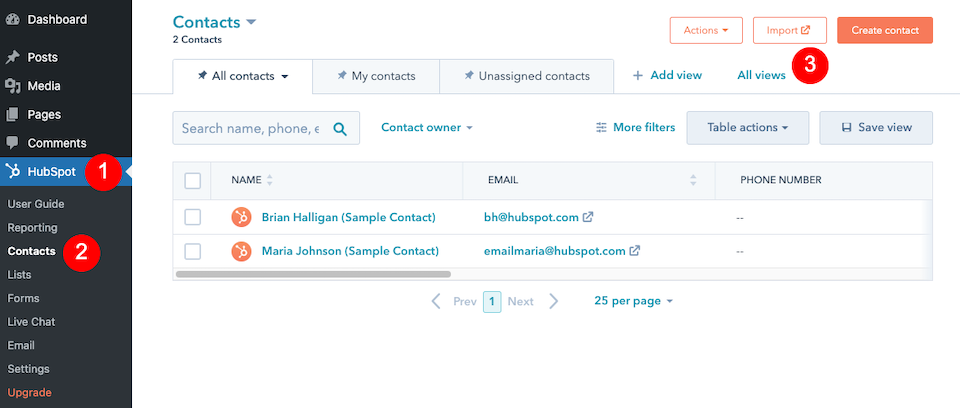Image resolution: width=960 pixels, height=408 pixels.
Task: Toggle the select-all contacts checkbox
Action: point(193,181)
